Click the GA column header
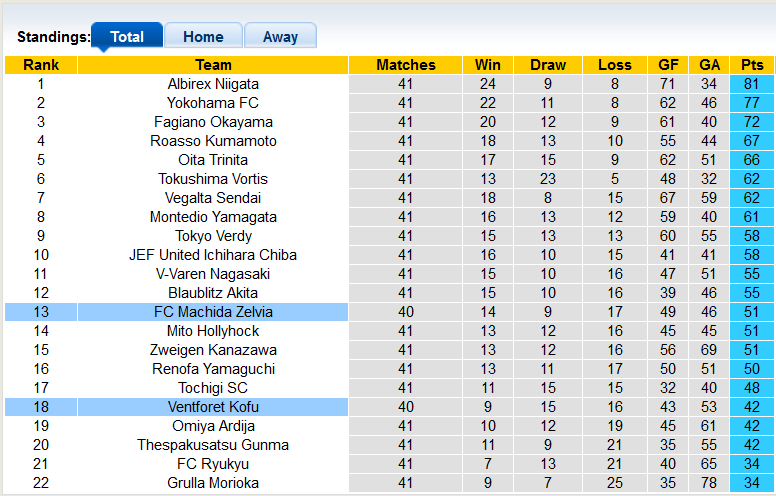This screenshot has height=496, width=776. [x=710, y=65]
